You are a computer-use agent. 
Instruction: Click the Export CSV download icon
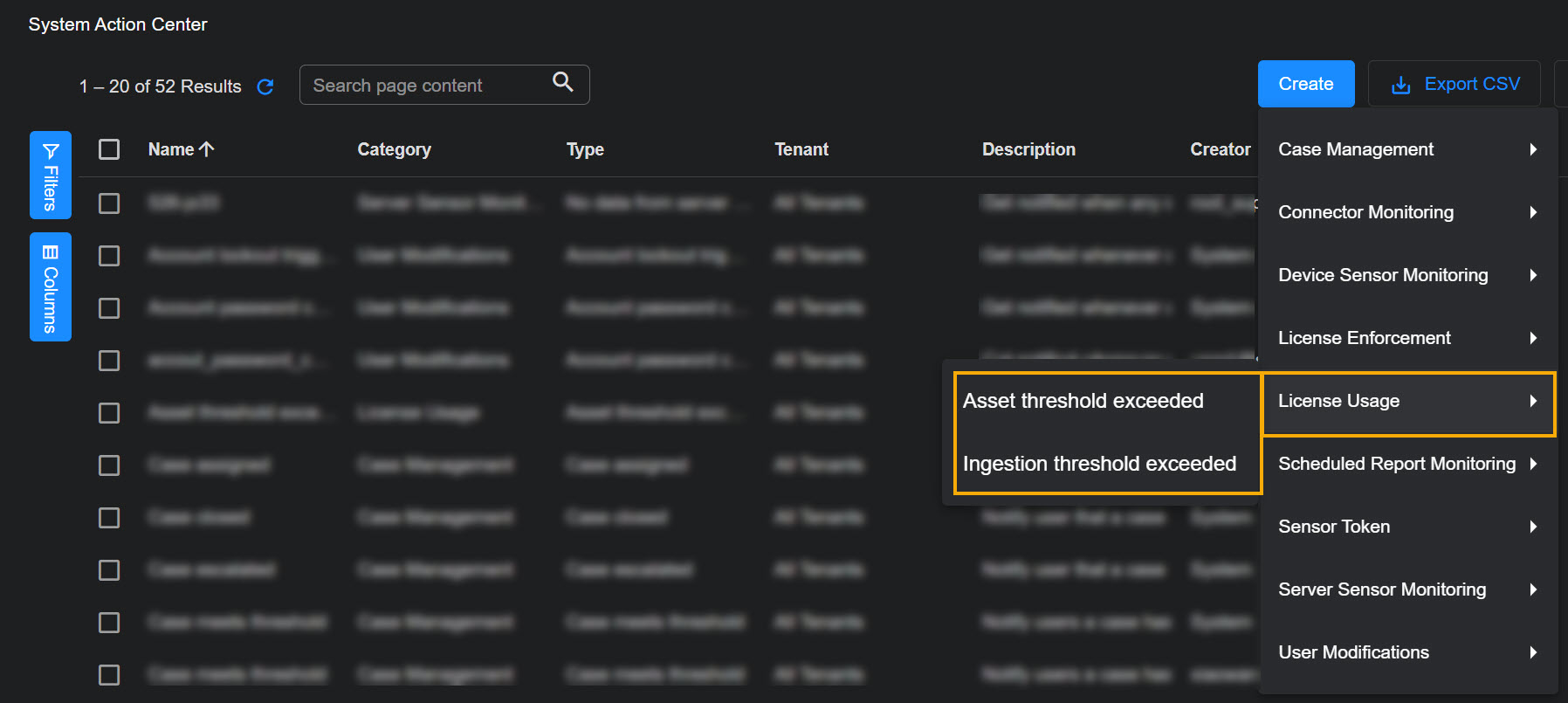click(x=1400, y=85)
